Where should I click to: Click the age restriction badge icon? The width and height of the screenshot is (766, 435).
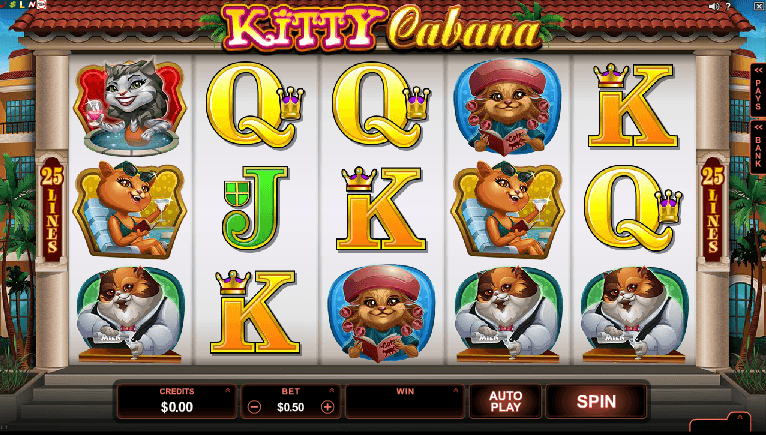click(x=42, y=4)
